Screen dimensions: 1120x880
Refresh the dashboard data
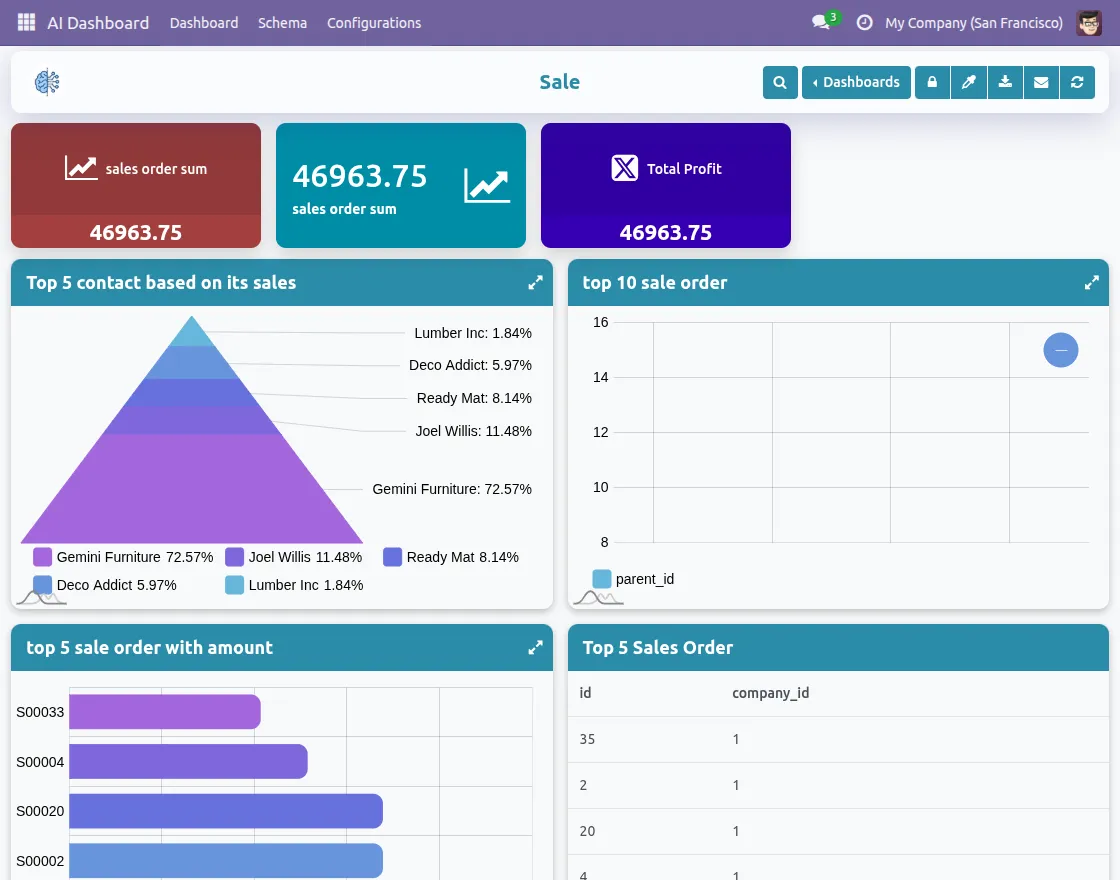pos(1077,82)
